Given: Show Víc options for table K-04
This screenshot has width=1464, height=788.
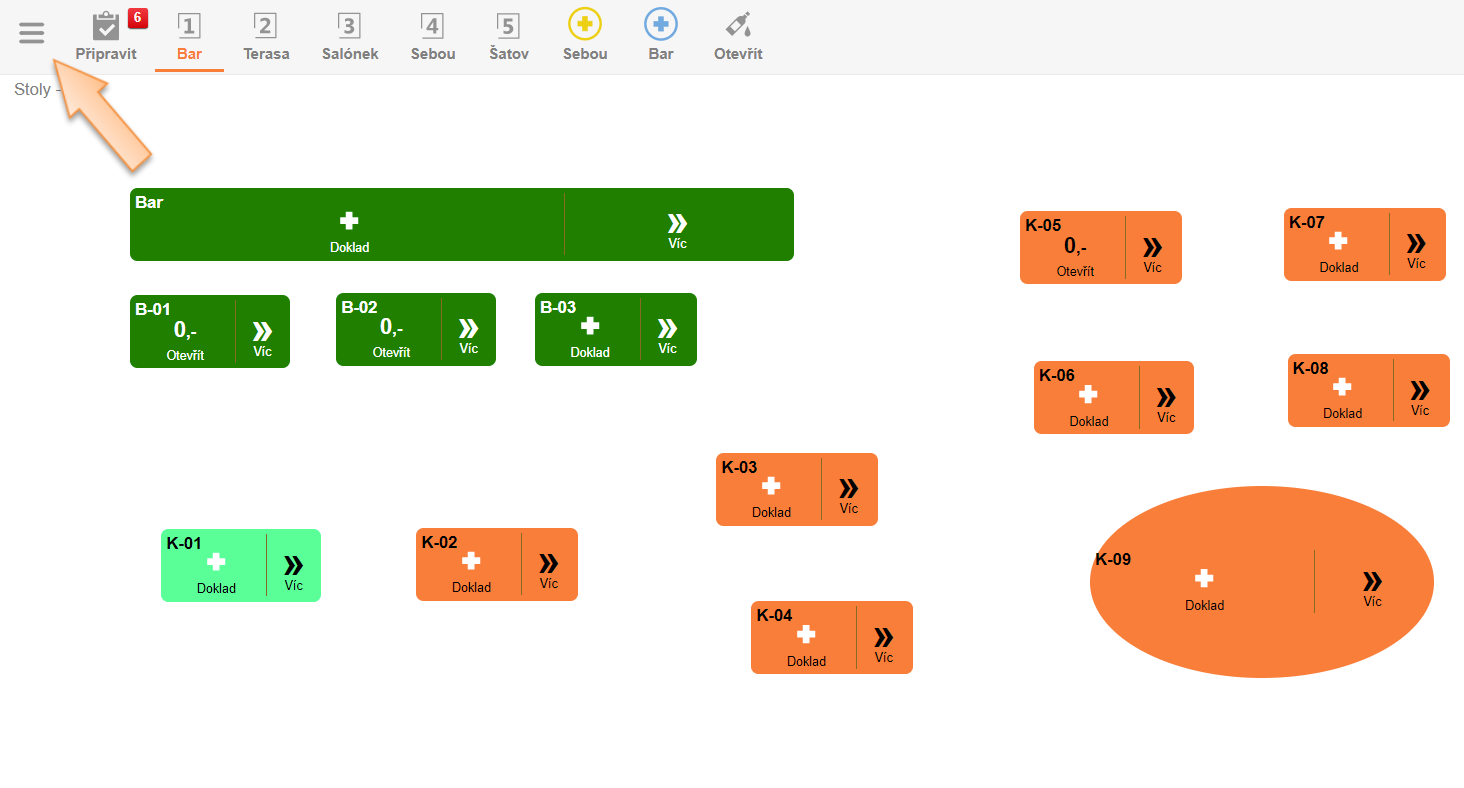Looking at the screenshot, I should point(883,642).
